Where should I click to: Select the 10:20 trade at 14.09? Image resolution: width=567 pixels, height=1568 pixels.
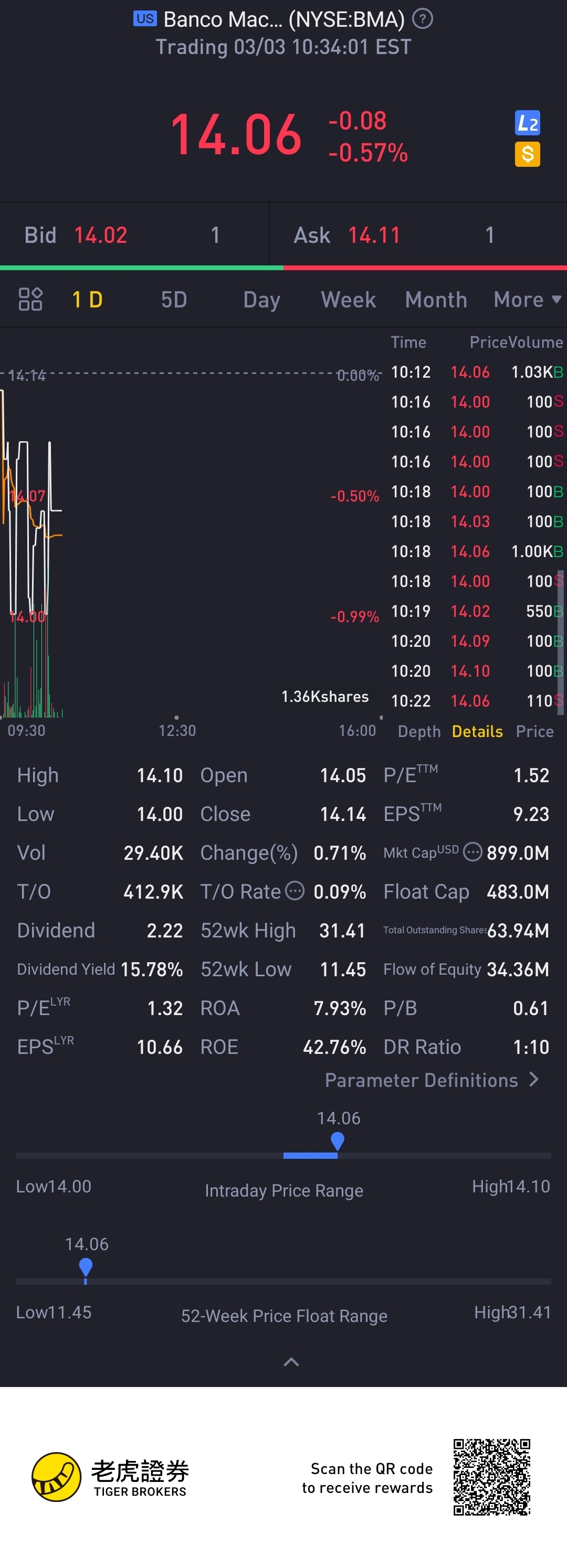point(477,641)
